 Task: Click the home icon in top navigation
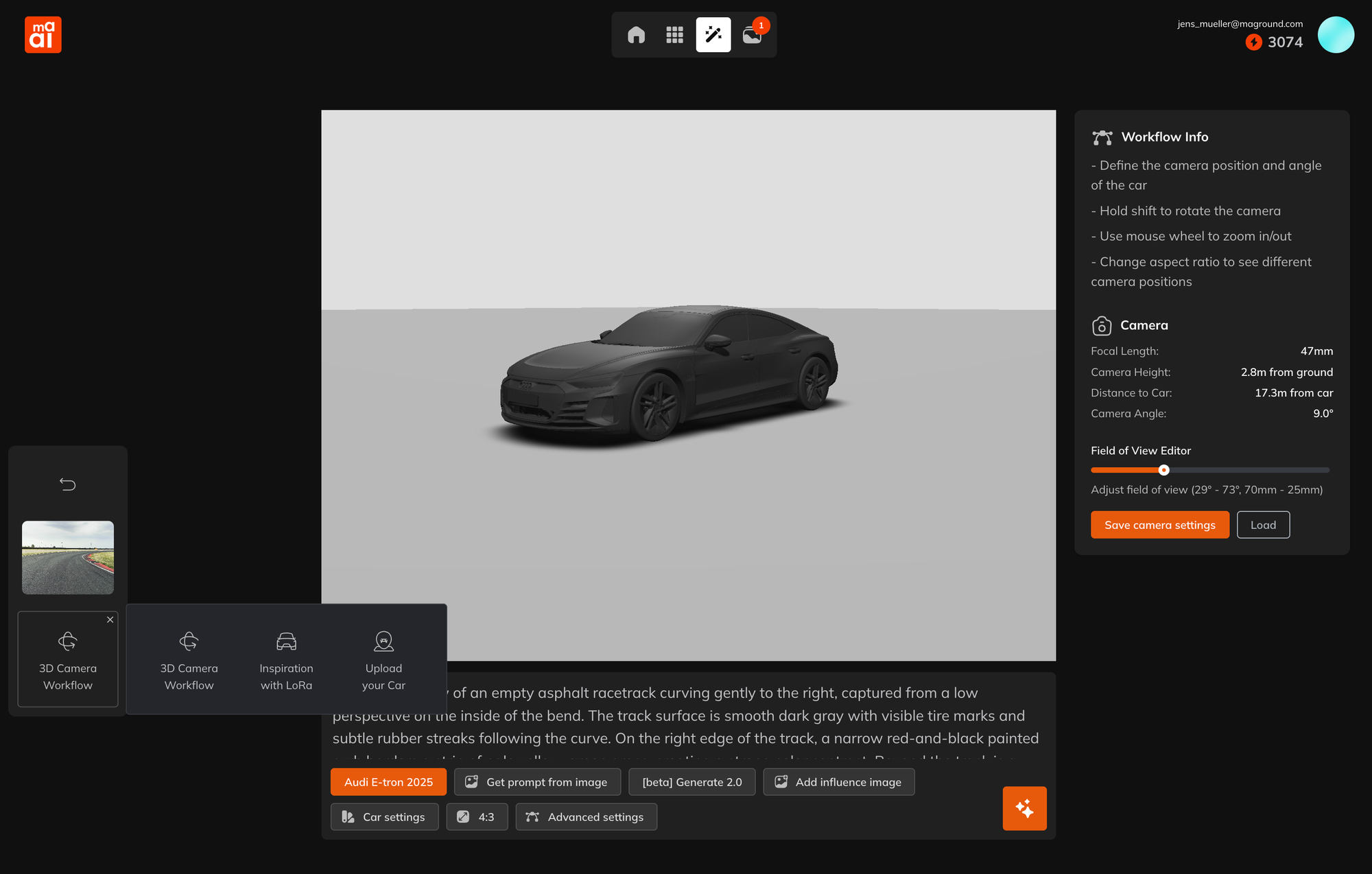(636, 35)
